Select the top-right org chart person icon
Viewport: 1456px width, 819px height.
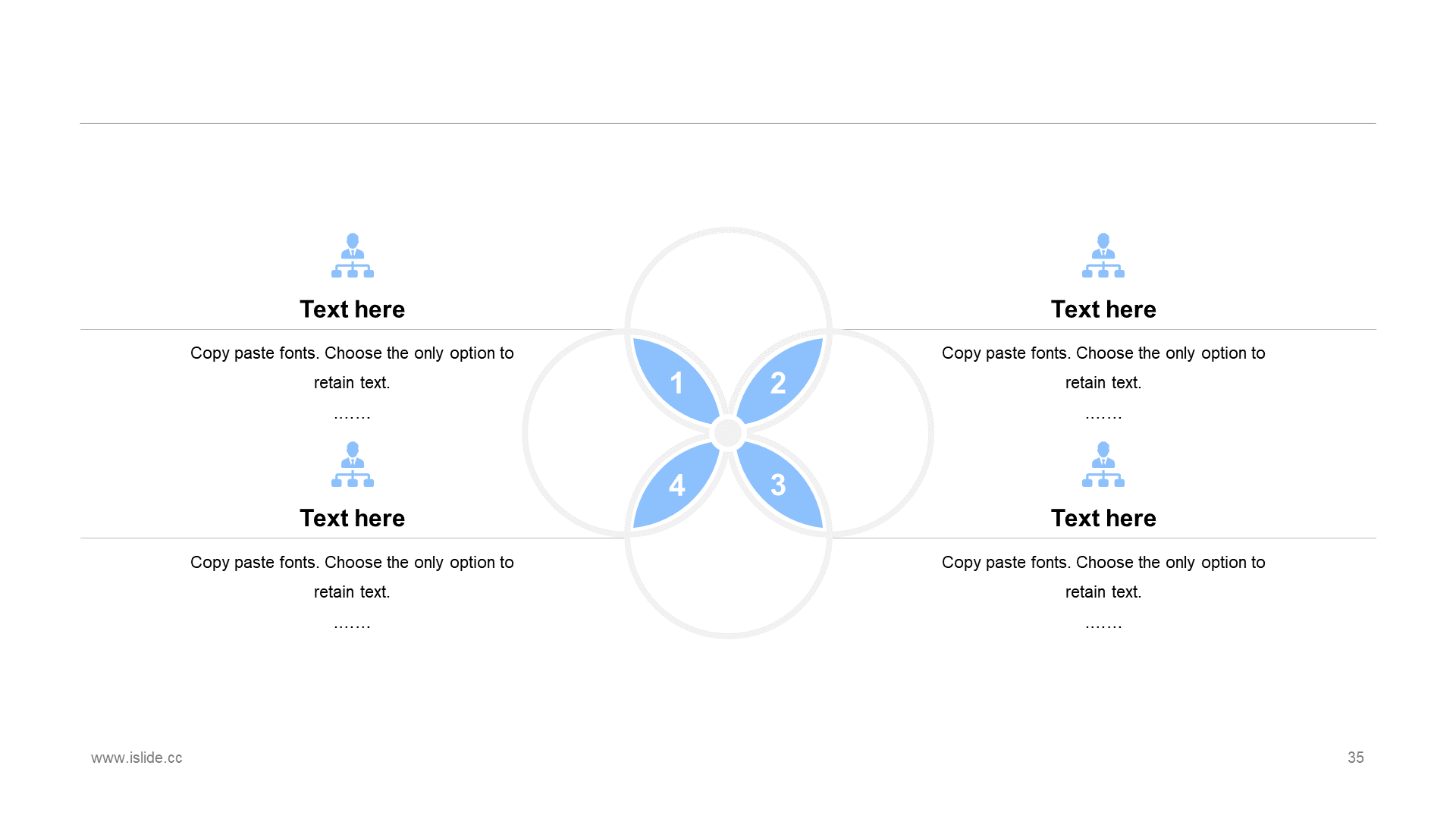click(1103, 256)
